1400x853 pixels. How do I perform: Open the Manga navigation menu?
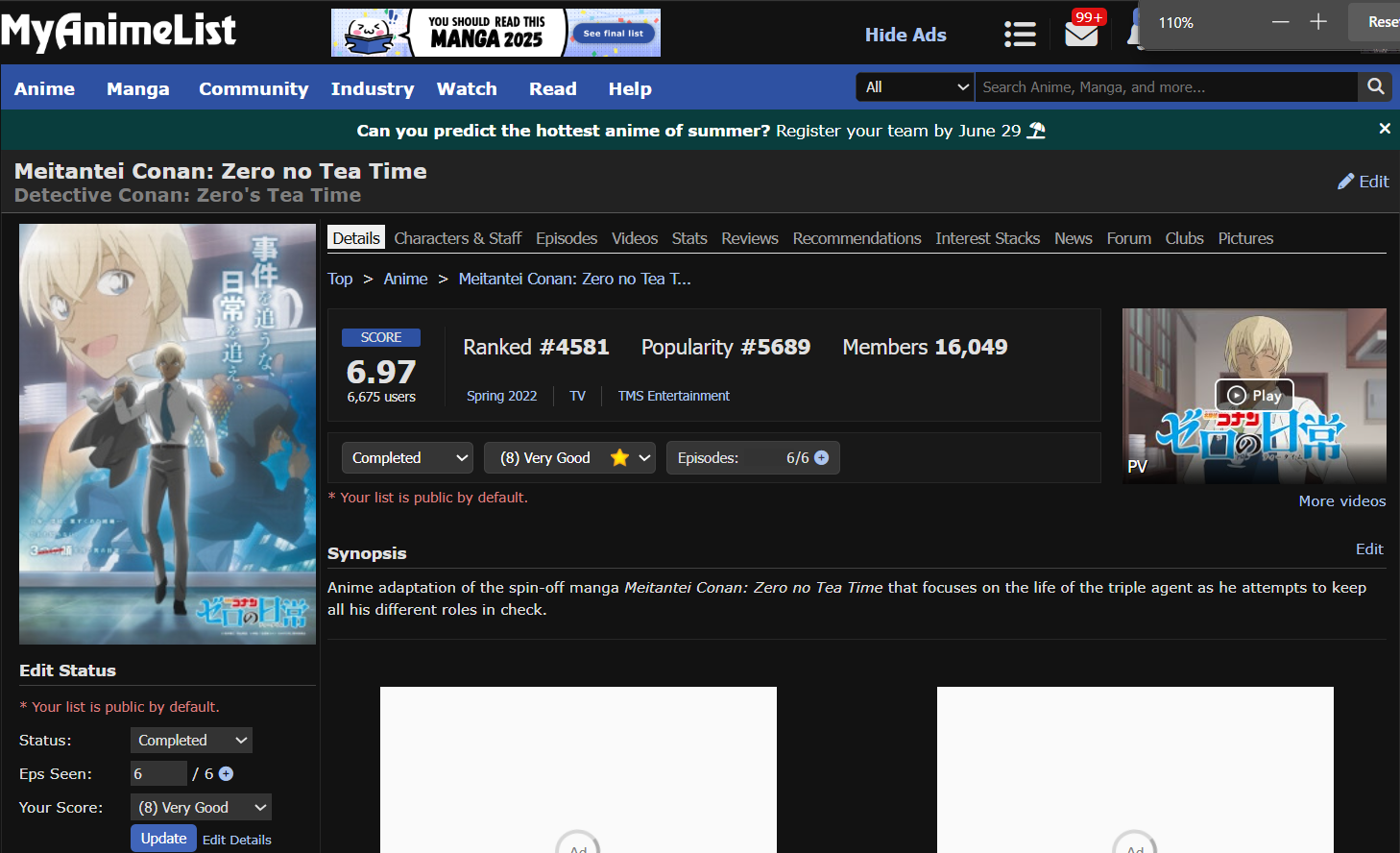138,88
